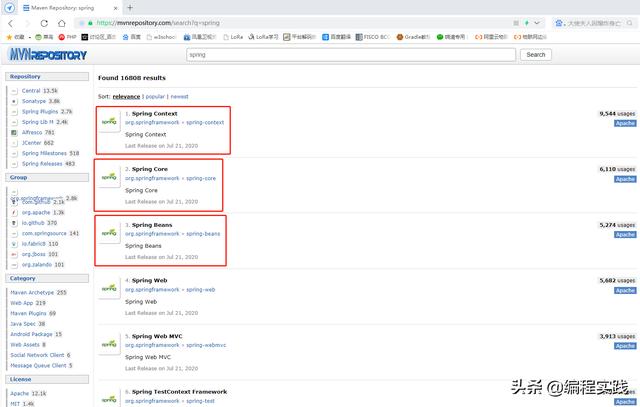Click the MVNRepository logo
The image size is (640, 407).
[x=48, y=55]
